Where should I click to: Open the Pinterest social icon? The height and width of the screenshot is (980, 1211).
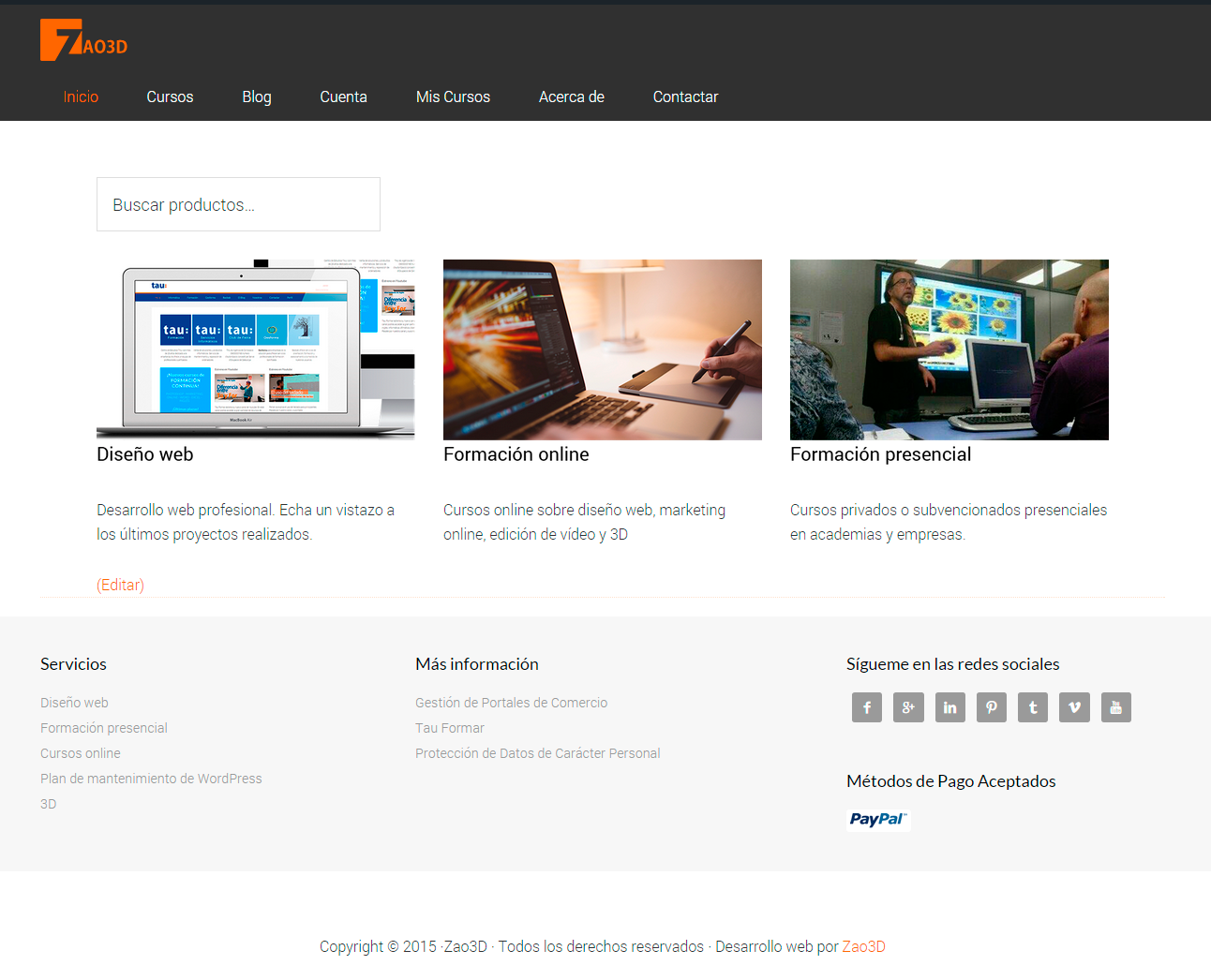coord(991,707)
